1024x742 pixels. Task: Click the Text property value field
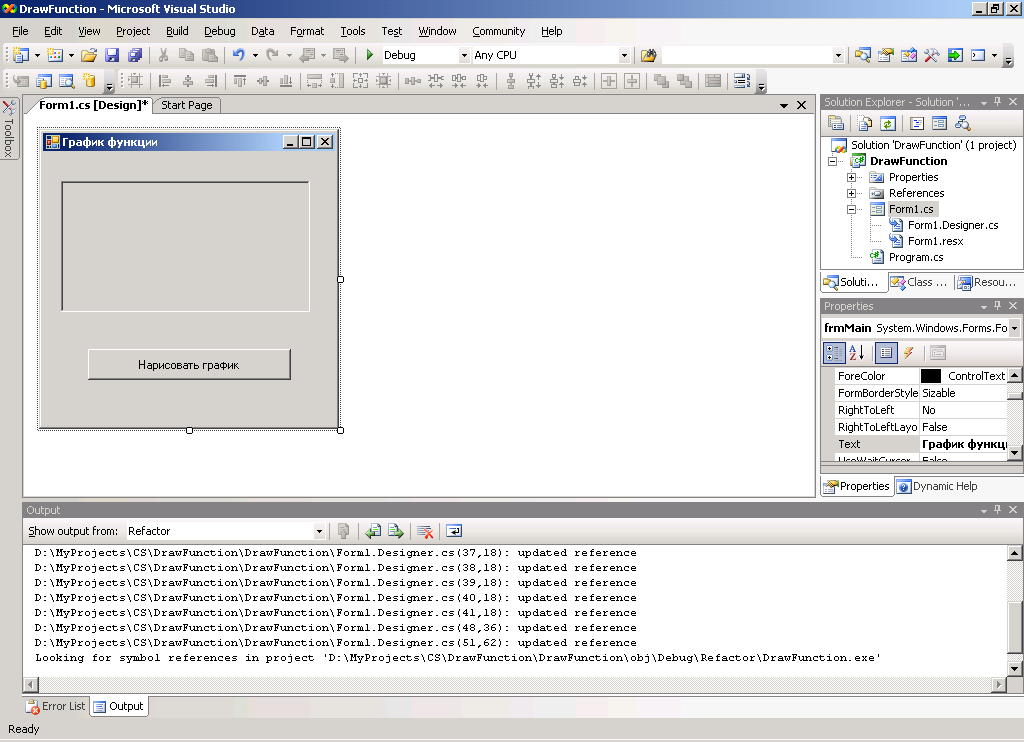964,444
